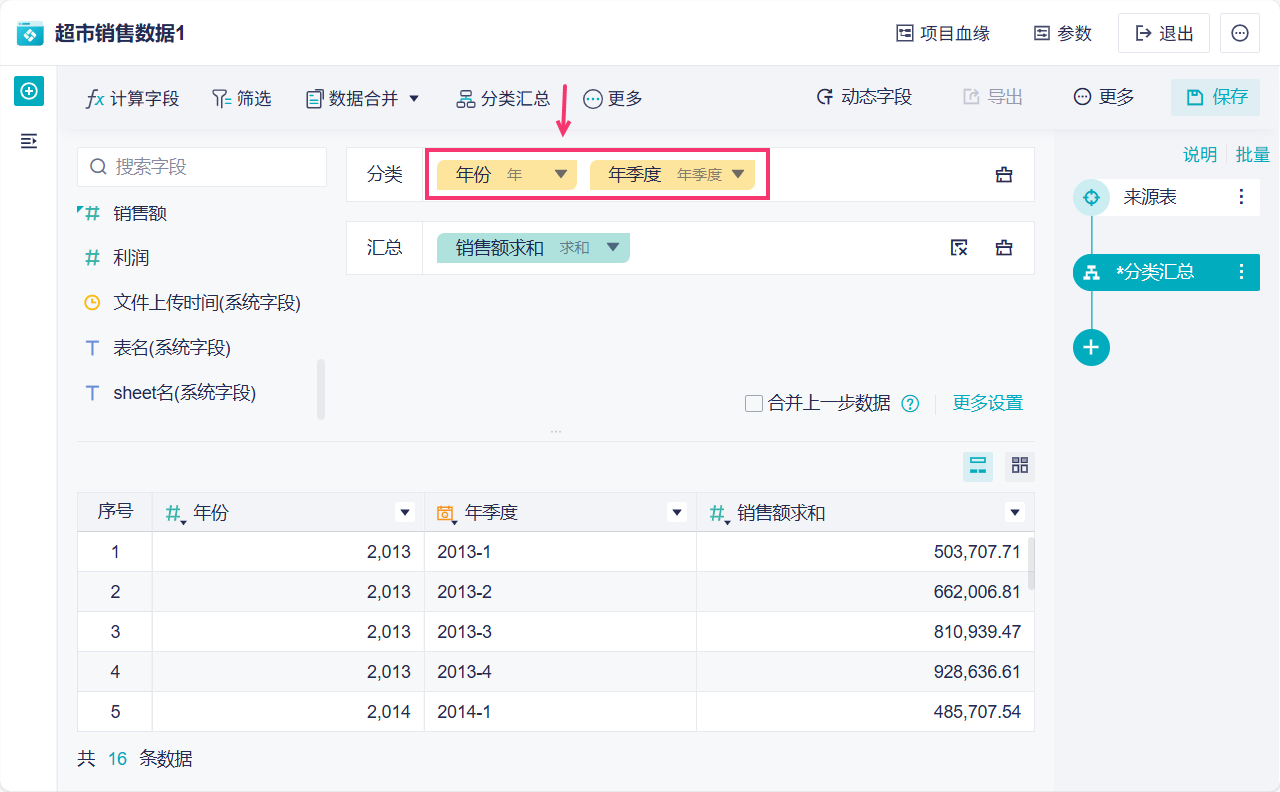Open the 数据合并 toolbar menu

[x=363, y=98]
